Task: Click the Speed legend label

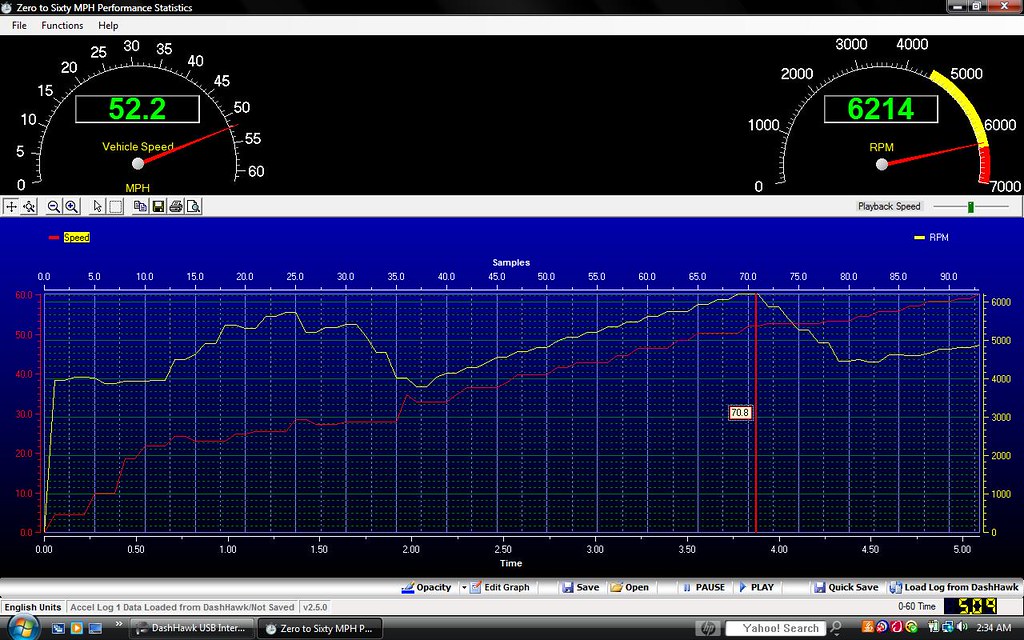Action: [x=76, y=237]
